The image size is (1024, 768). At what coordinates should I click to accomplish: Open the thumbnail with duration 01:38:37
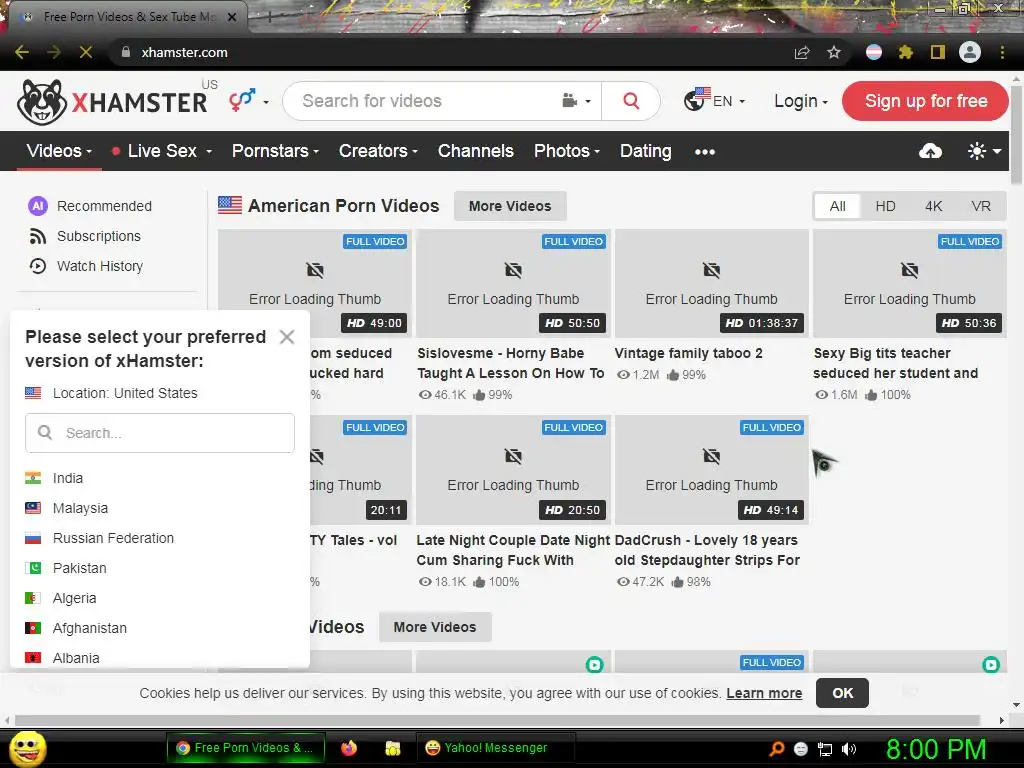(711, 283)
